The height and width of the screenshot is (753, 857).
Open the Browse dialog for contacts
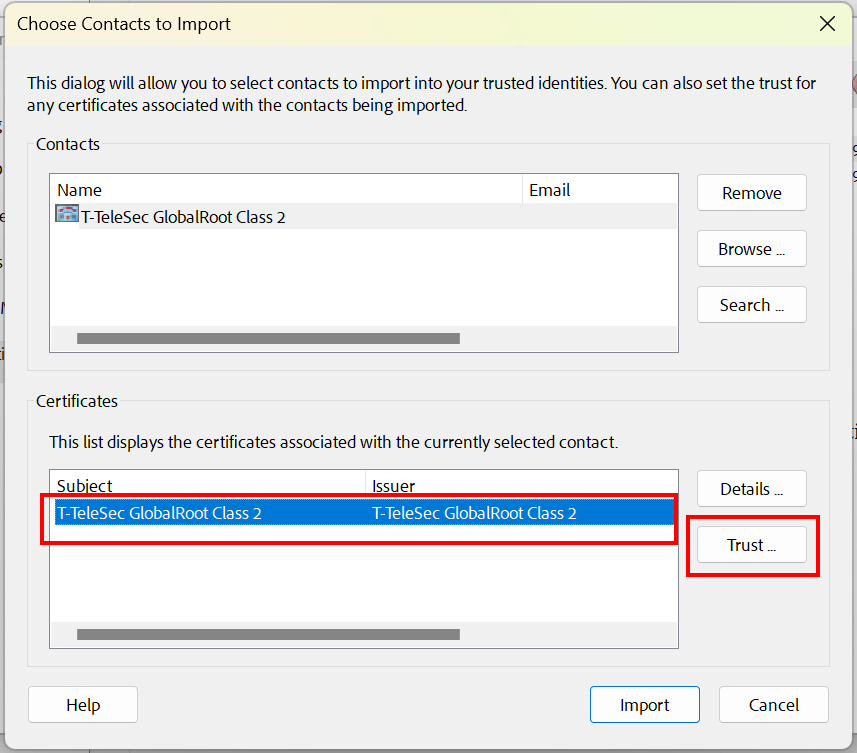click(x=751, y=248)
